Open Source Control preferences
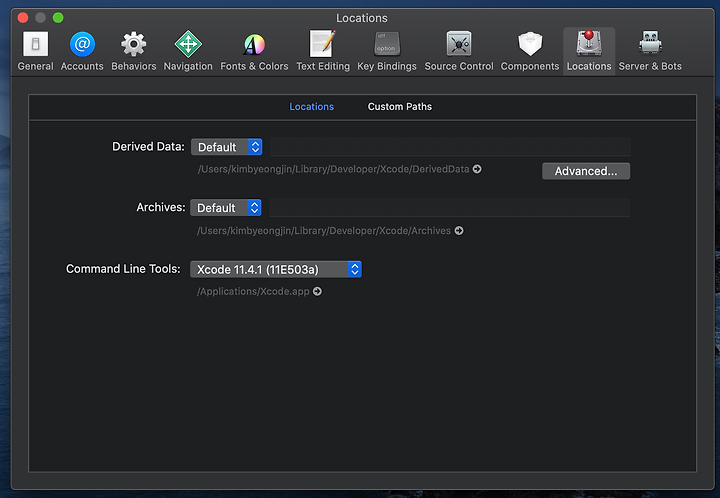 (459, 51)
